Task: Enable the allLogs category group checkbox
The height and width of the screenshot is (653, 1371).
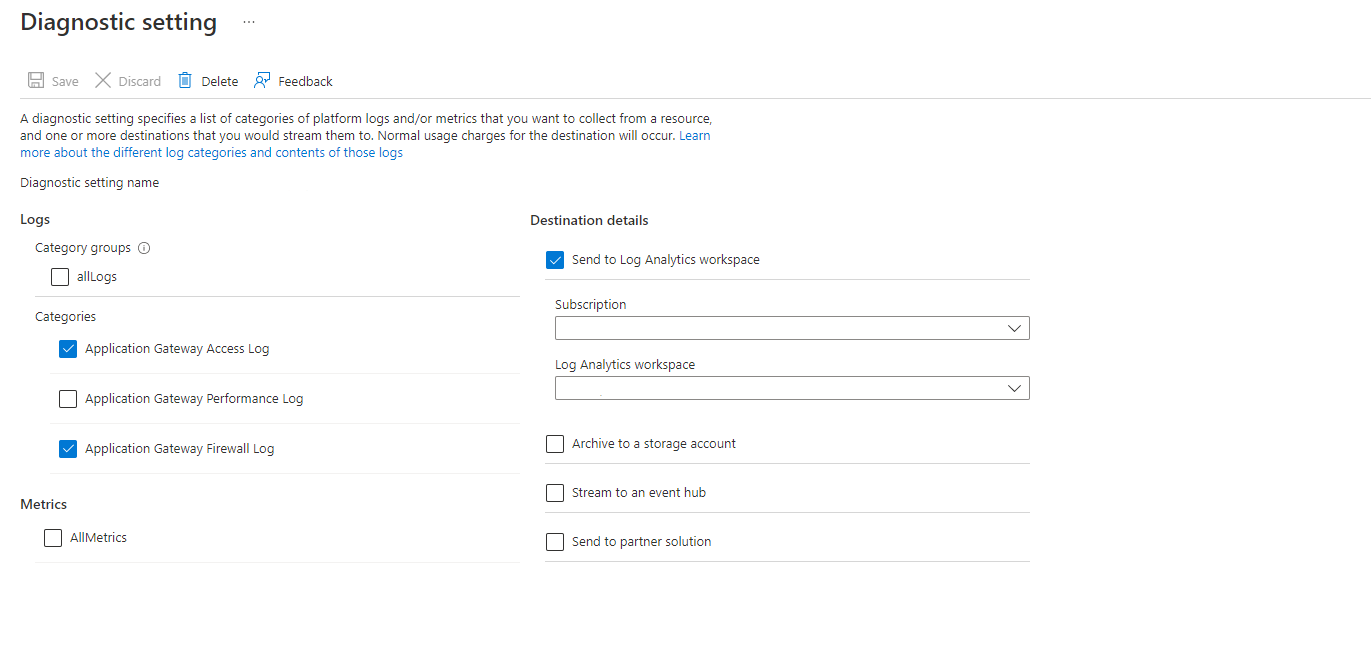Action: tap(60, 277)
